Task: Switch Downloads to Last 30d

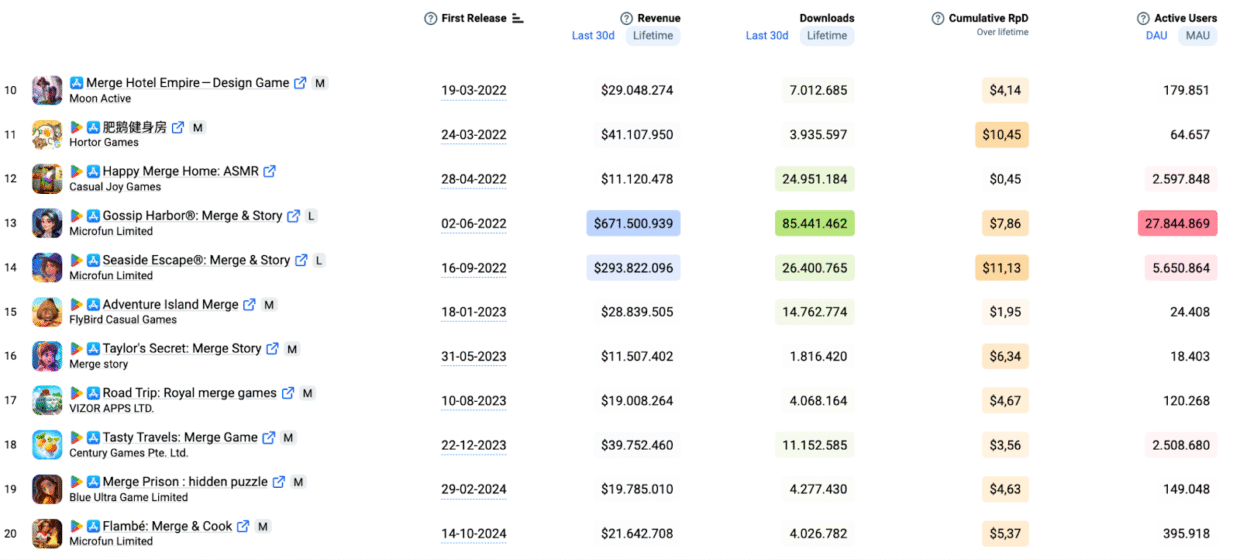Action: [x=767, y=36]
